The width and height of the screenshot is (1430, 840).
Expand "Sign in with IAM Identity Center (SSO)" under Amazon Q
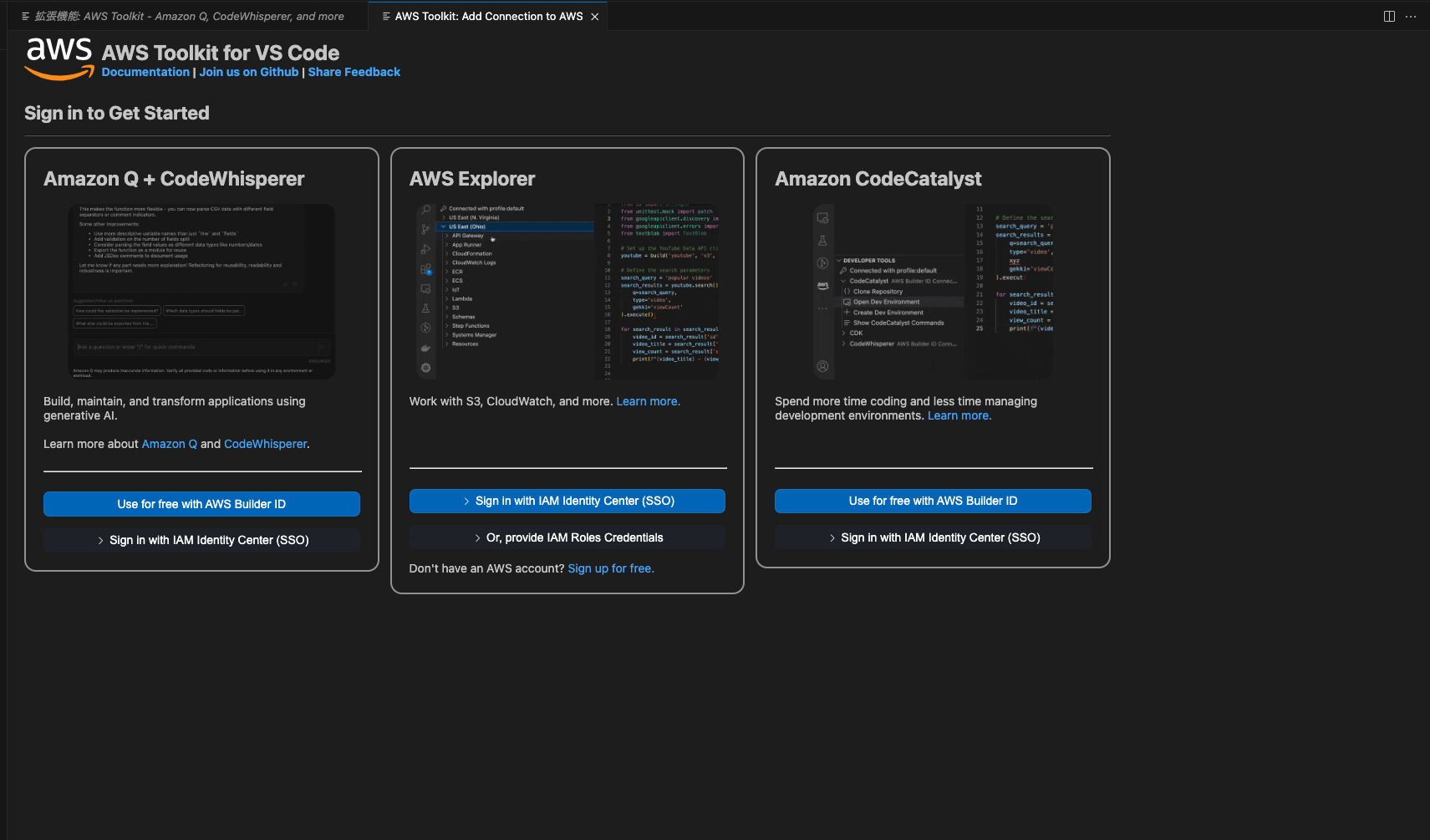pyautogui.click(x=201, y=540)
